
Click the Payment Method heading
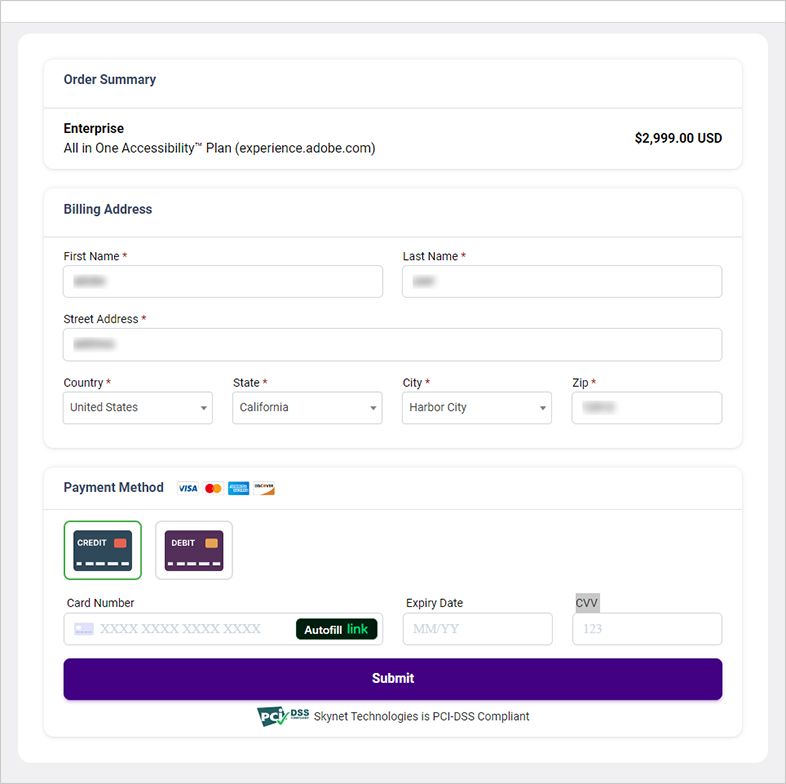[114, 487]
